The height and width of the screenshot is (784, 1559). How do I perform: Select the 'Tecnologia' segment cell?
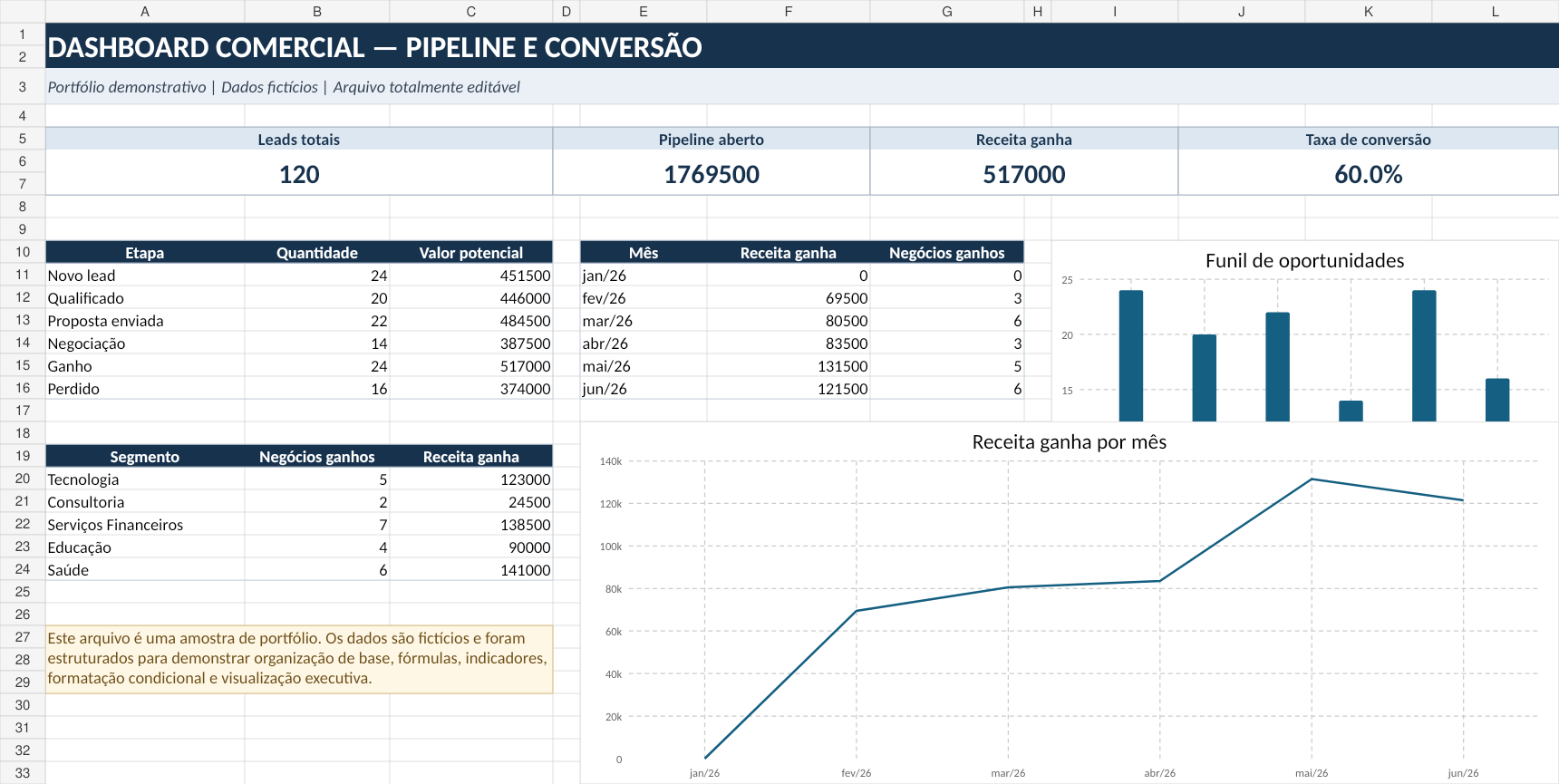pos(145,479)
